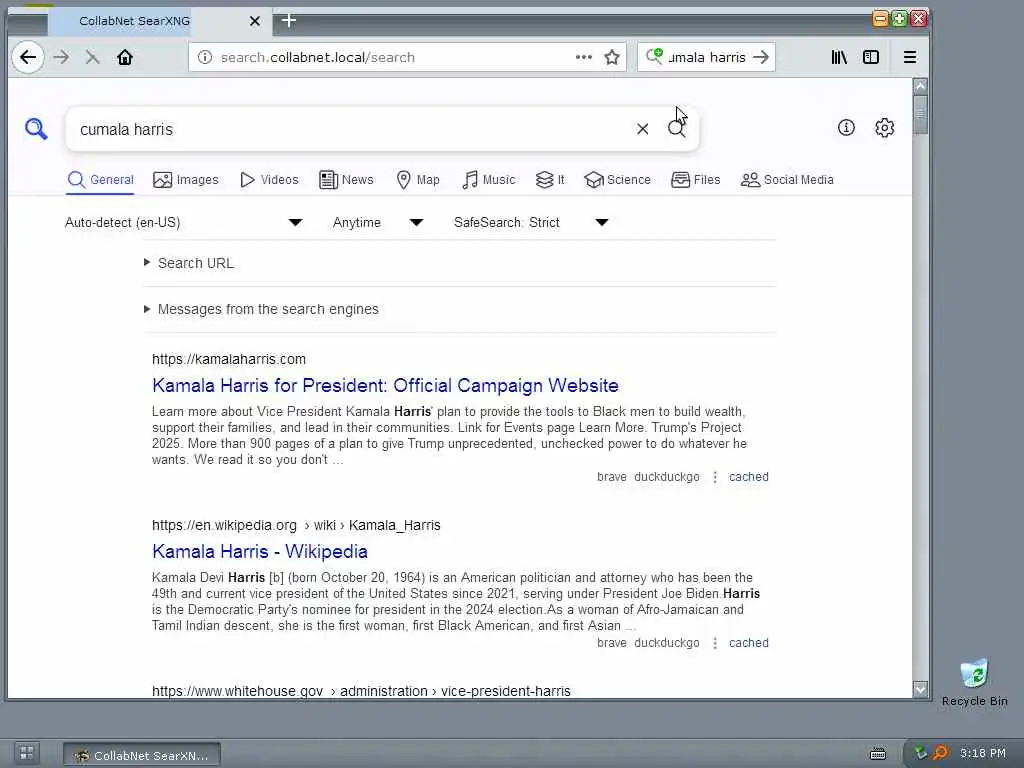Switch to the Social Media category
This screenshot has width=1024, height=768.
tap(787, 180)
